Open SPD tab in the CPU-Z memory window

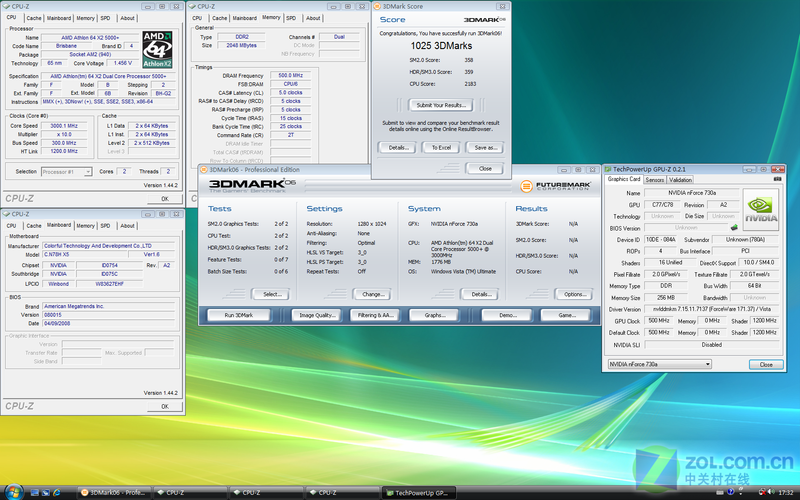(291, 18)
